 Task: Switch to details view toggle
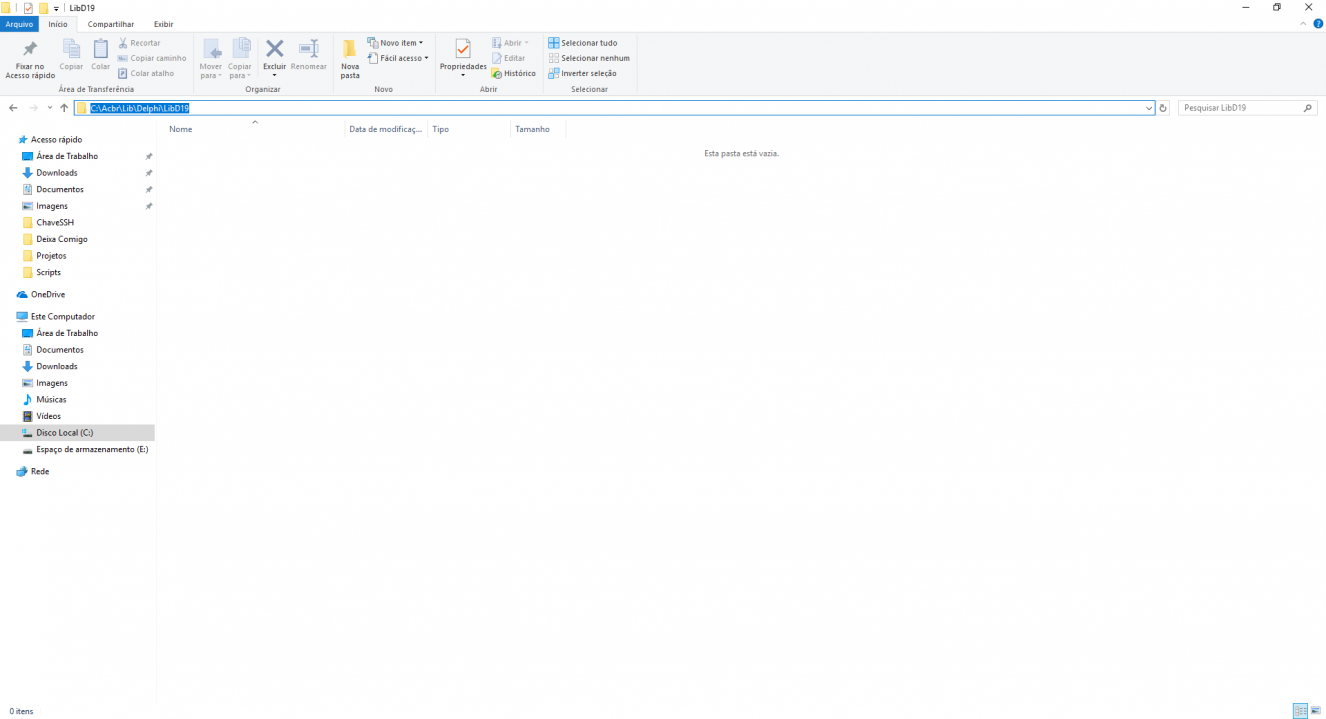tap(1300, 711)
